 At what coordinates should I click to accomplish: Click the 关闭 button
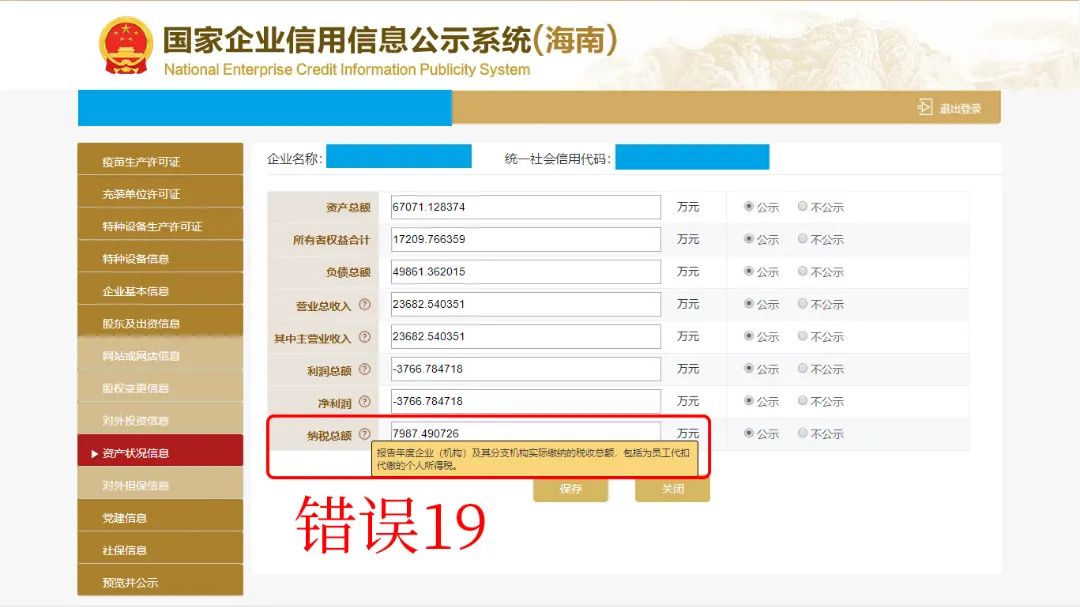(x=672, y=489)
